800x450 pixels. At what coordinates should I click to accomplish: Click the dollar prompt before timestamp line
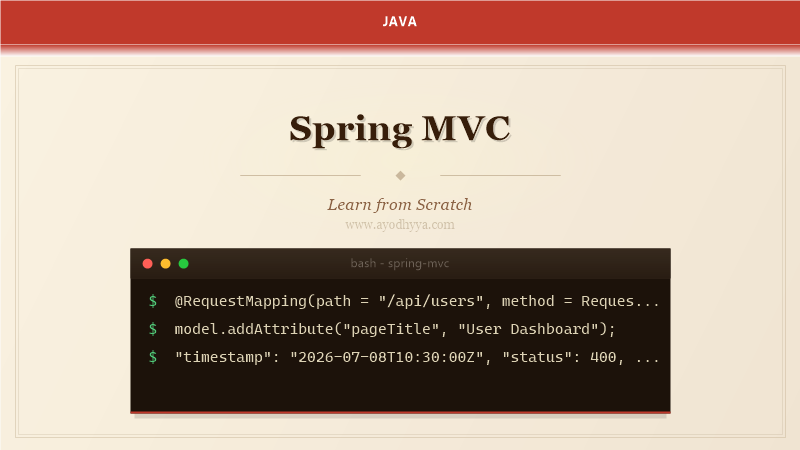click(x=153, y=357)
